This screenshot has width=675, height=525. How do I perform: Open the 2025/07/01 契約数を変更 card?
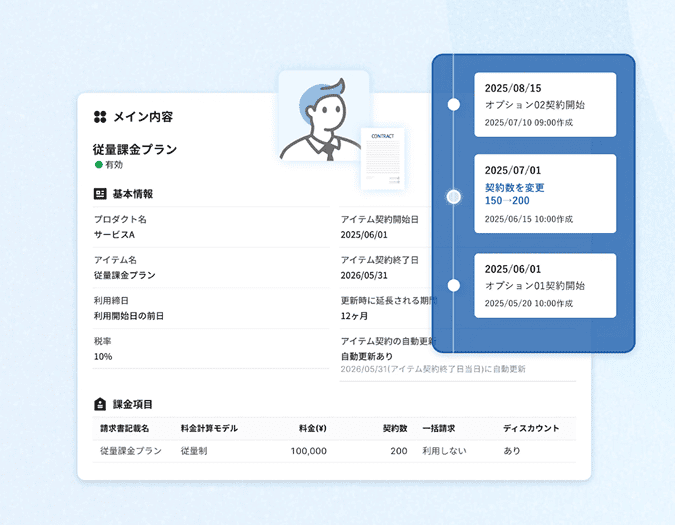tap(544, 195)
